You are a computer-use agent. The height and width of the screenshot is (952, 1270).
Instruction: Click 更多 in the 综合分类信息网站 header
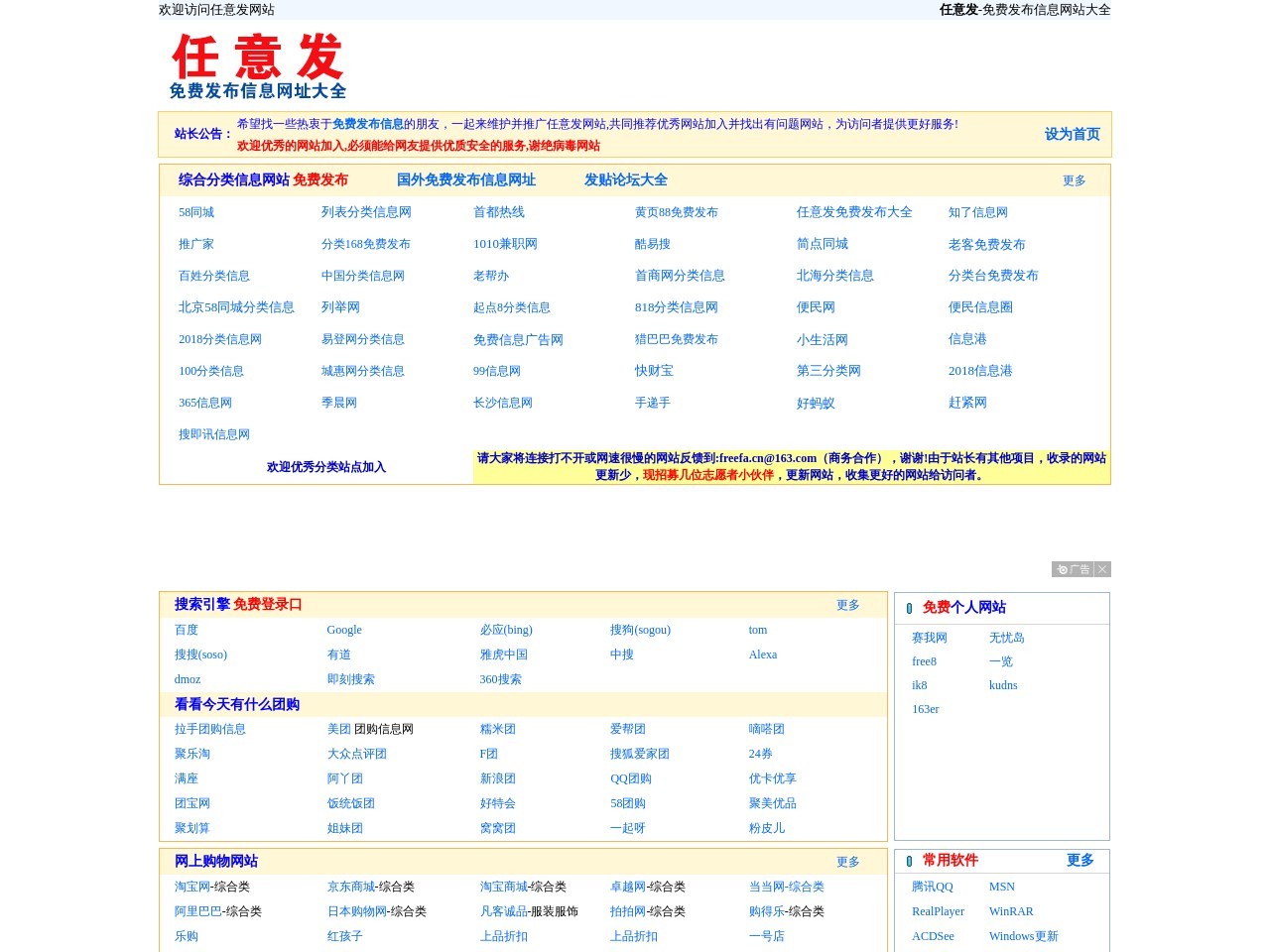pyautogui.click(x=1075, y=181)
